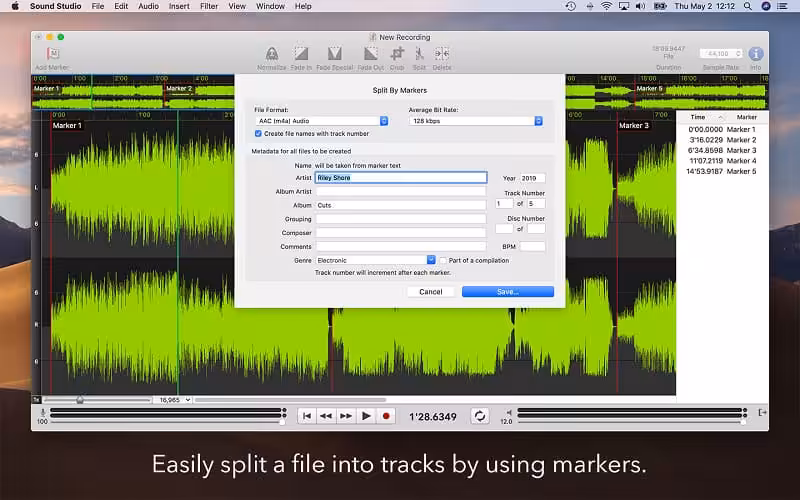800x500 pixels.
Task: Click the Sample Rate 44,100 stepper
Action: point(738,54)
